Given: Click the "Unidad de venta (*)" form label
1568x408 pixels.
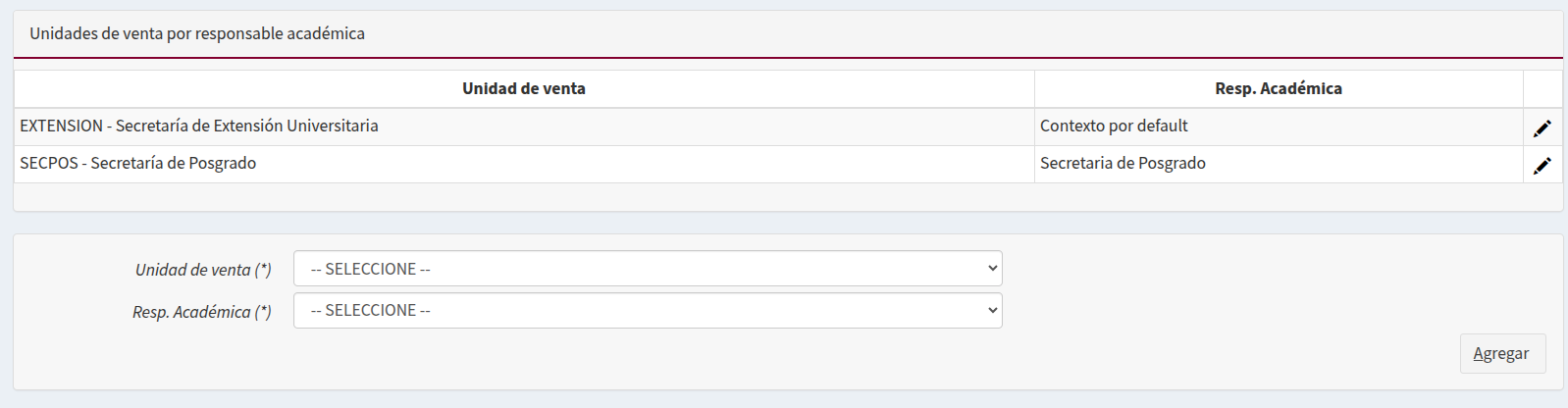Looking at the screenshot, I should 203,270.
